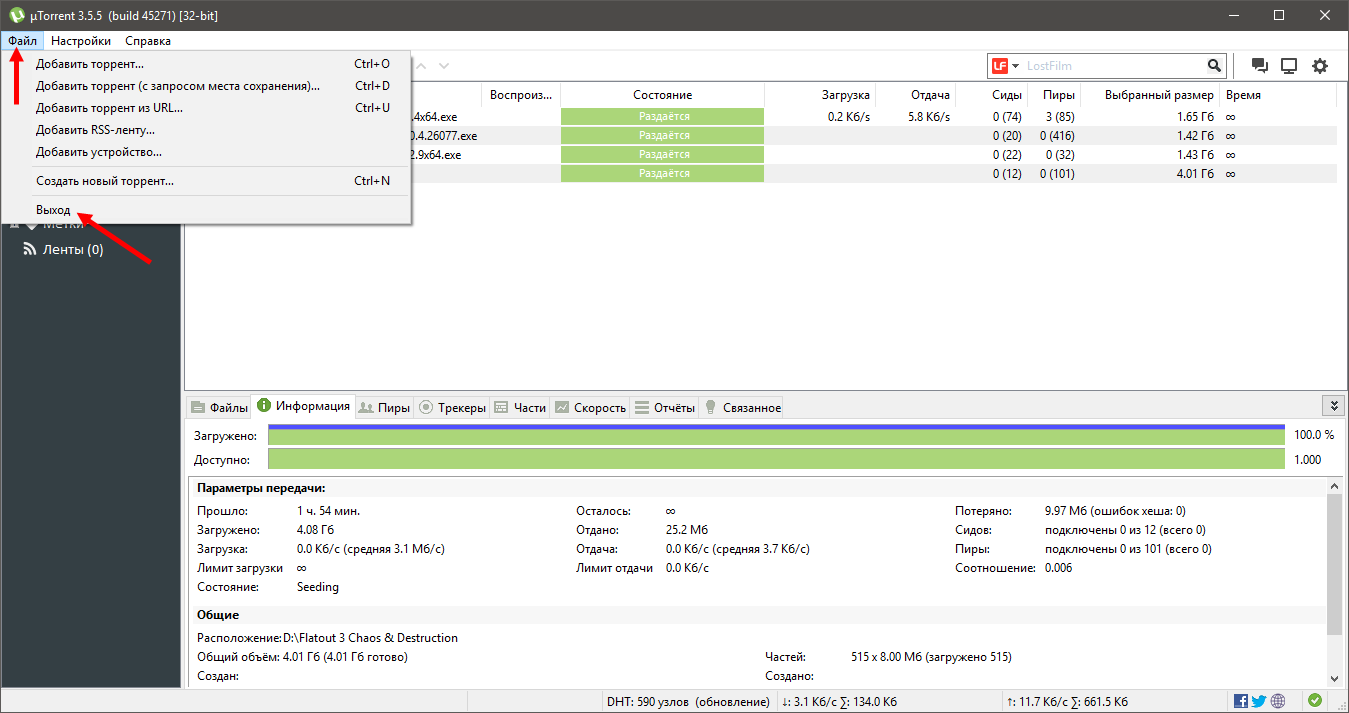Collapse the detail pane with double-chevron button
The width and height of the screenshot is (1349, 713).
tap(1332, 405)
